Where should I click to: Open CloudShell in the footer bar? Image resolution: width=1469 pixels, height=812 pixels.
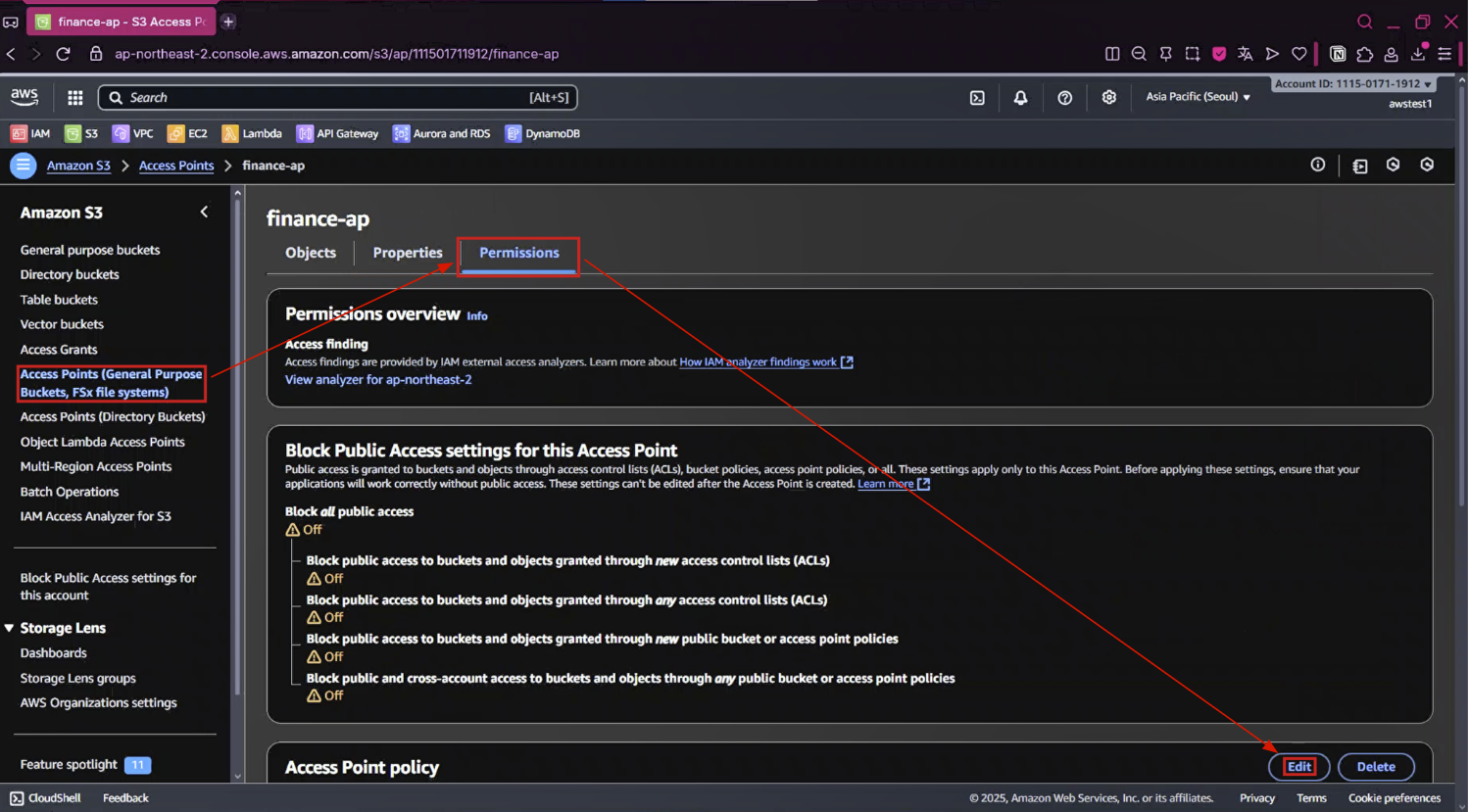pos(45,798)
